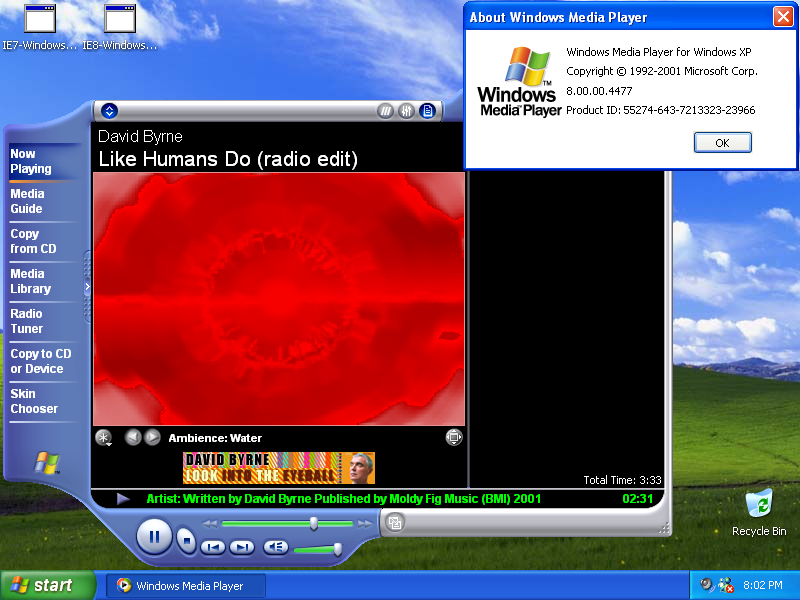
Task: Click the version number "8.00.00.4477"
Action: [599, 91]
